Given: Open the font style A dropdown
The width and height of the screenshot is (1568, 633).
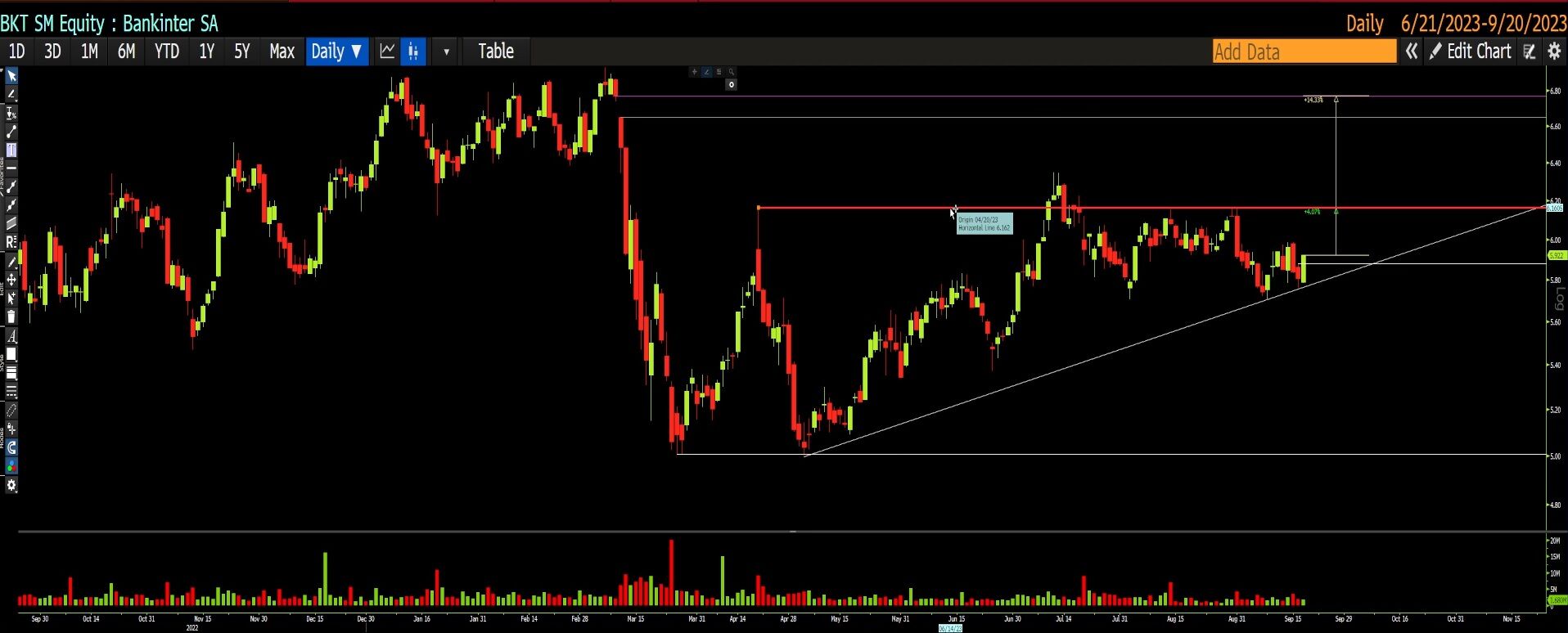Looking at the screenshot, I should [11, 336].
